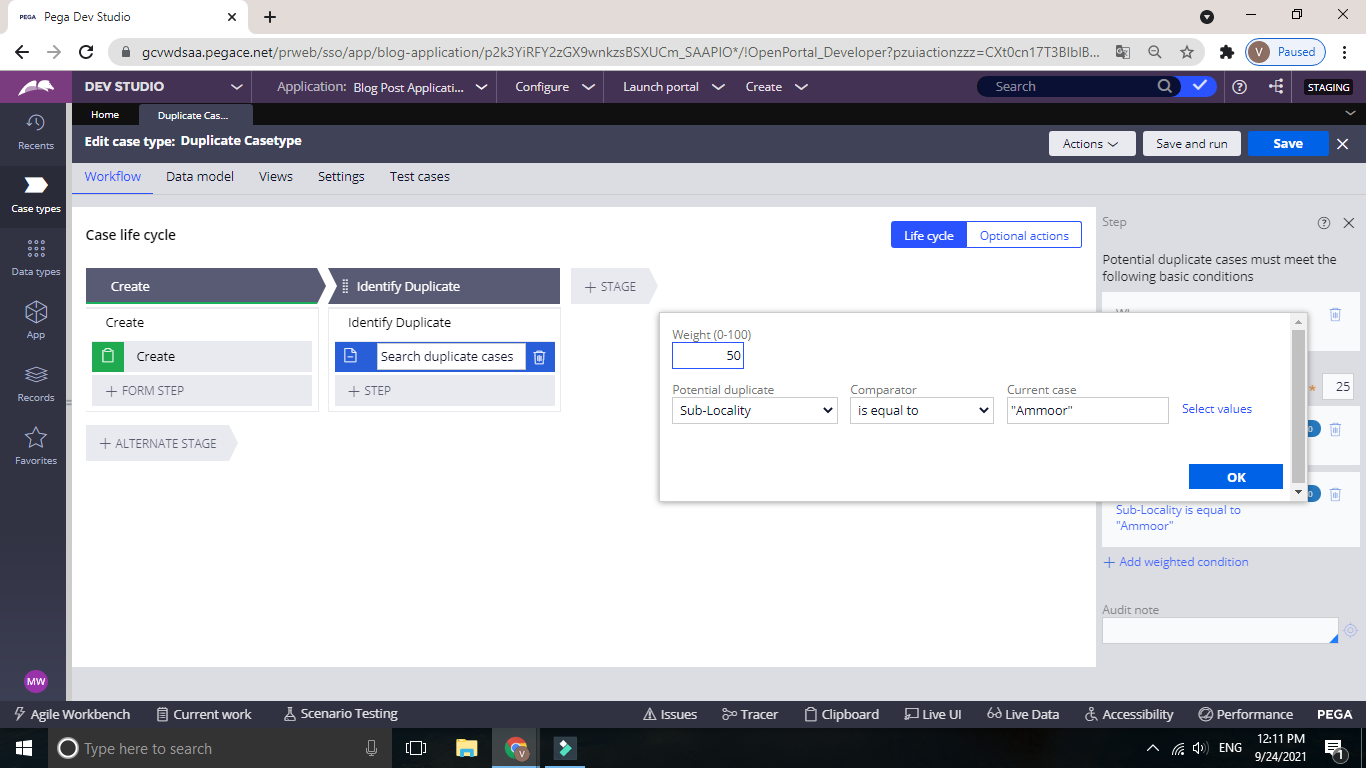Click the popup's vertical scrollbar

1298,407
